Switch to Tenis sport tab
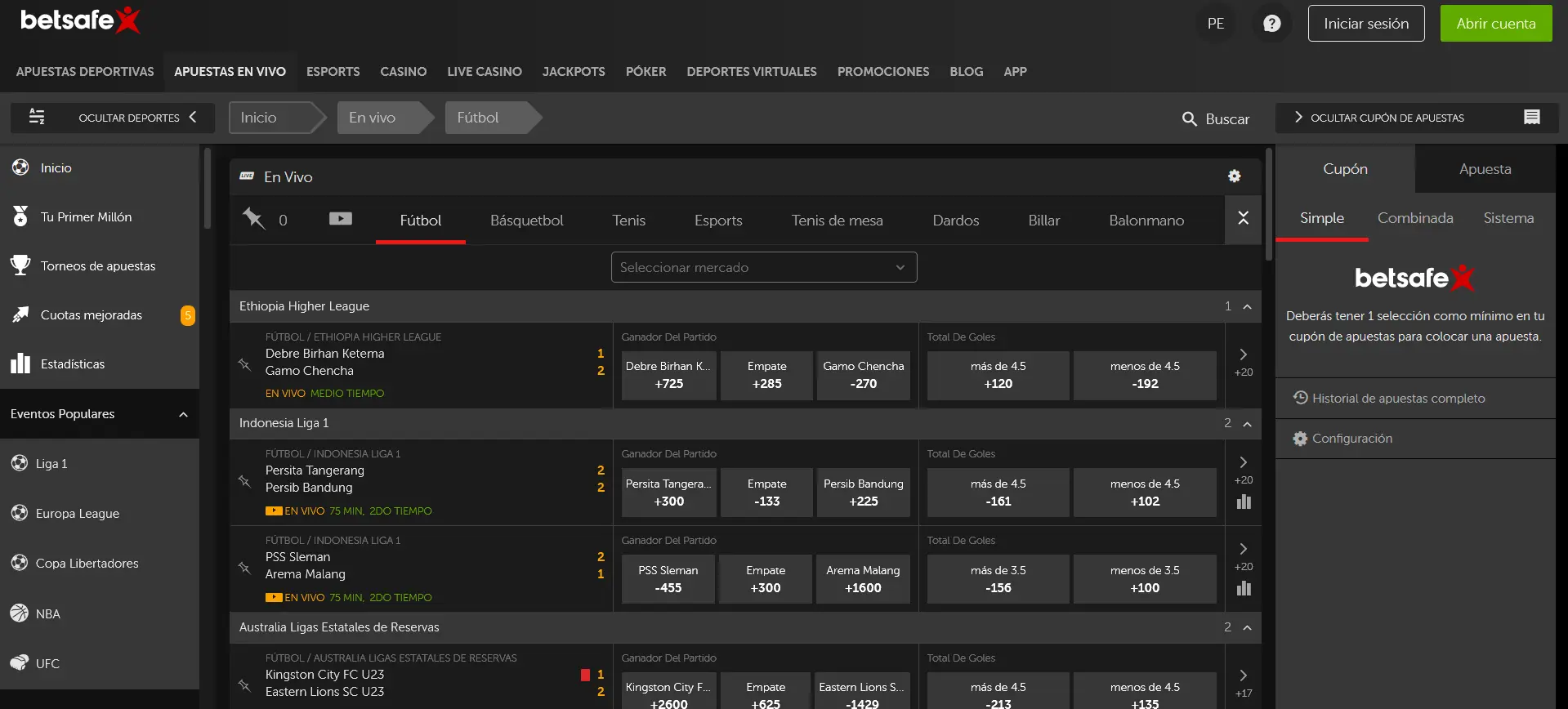1568x709 pixels. (x=628, y=221)
